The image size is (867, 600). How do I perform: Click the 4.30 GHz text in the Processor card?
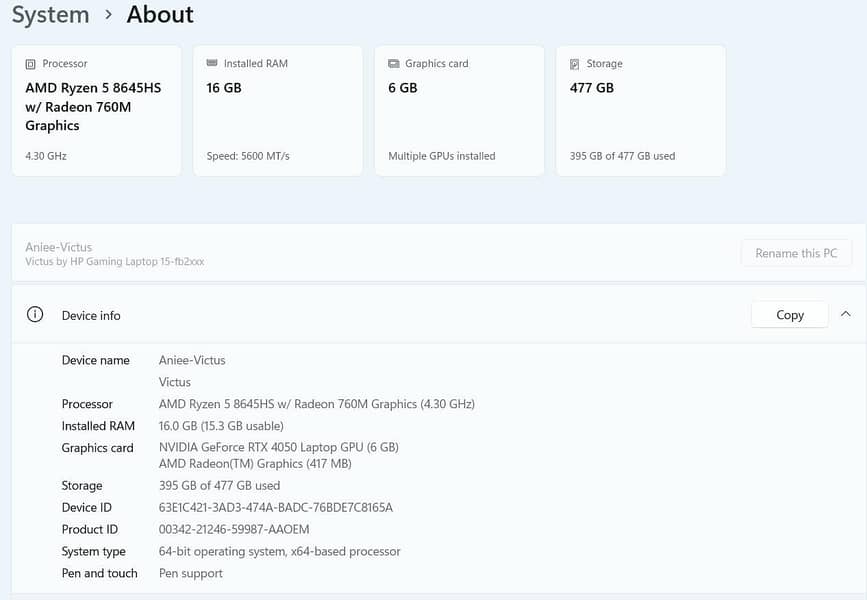point(46,156)
